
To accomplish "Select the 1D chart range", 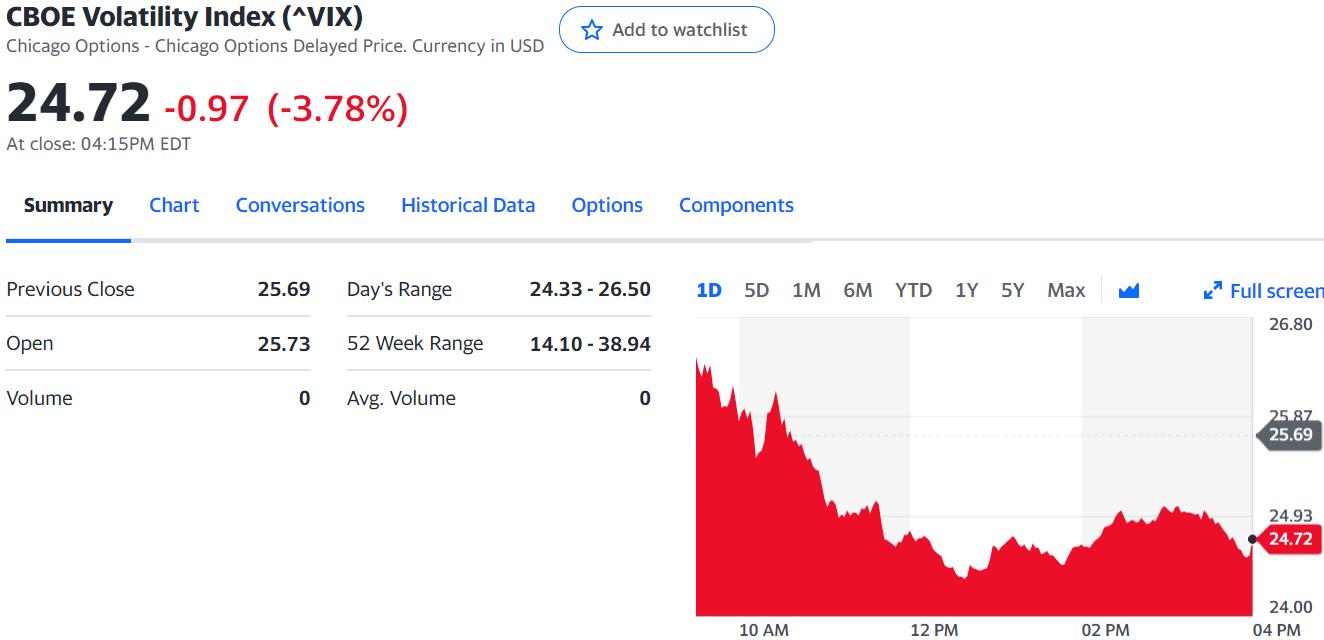I will point(709,290).
